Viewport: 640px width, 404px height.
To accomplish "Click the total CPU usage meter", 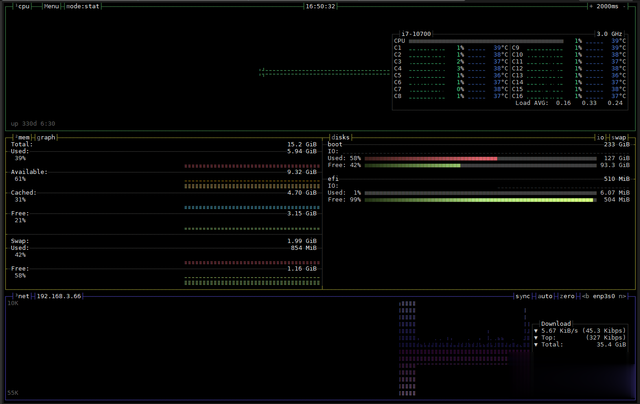I will tap(486, 41).
